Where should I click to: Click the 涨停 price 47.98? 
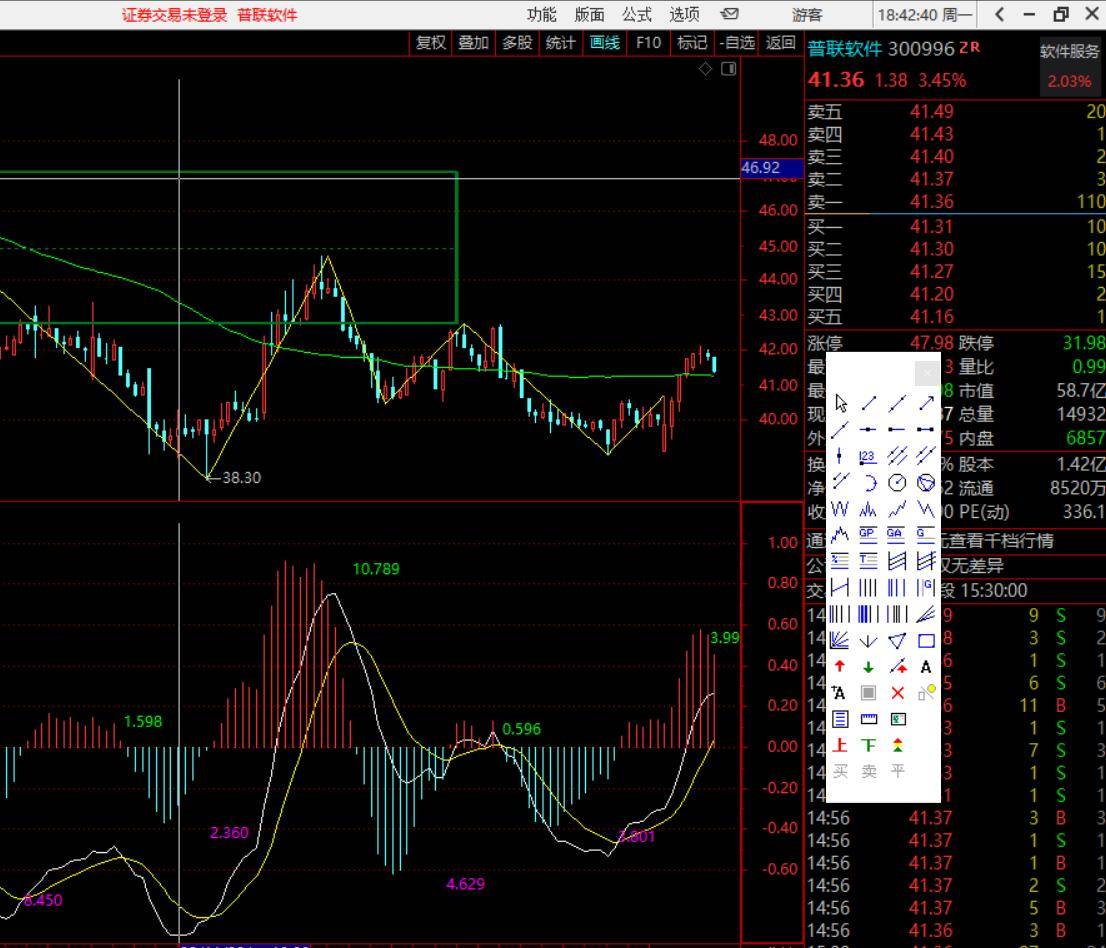pyautogui.click(x=931, y=343)
